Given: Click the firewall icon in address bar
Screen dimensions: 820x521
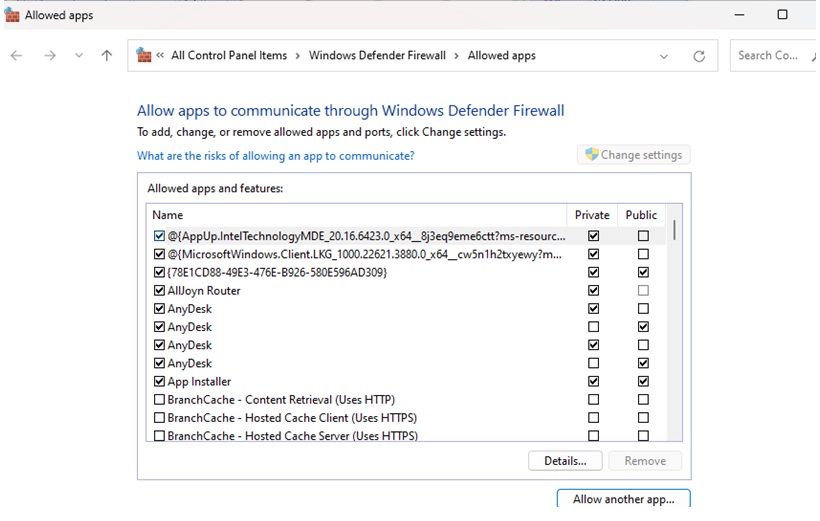Looking at the screenshot, I should (x=144, y=55).
